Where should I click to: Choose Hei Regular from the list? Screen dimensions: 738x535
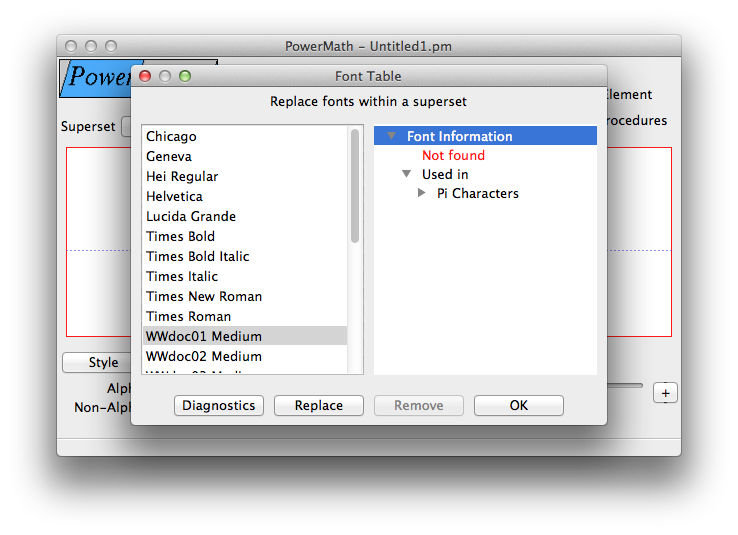tap(245, 176)
